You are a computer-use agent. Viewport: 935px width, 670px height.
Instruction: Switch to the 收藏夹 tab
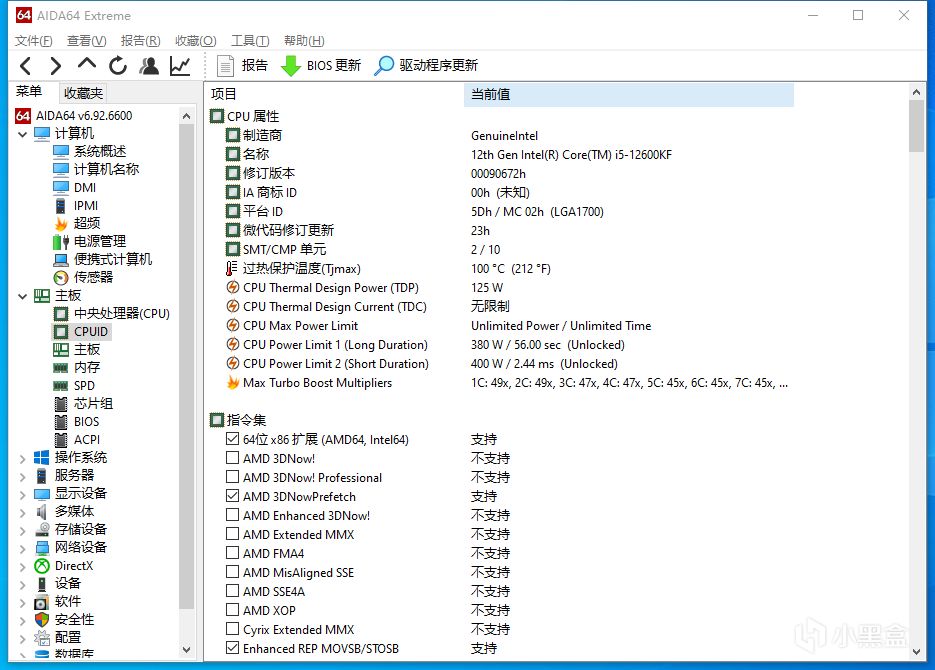coord(83,93)
